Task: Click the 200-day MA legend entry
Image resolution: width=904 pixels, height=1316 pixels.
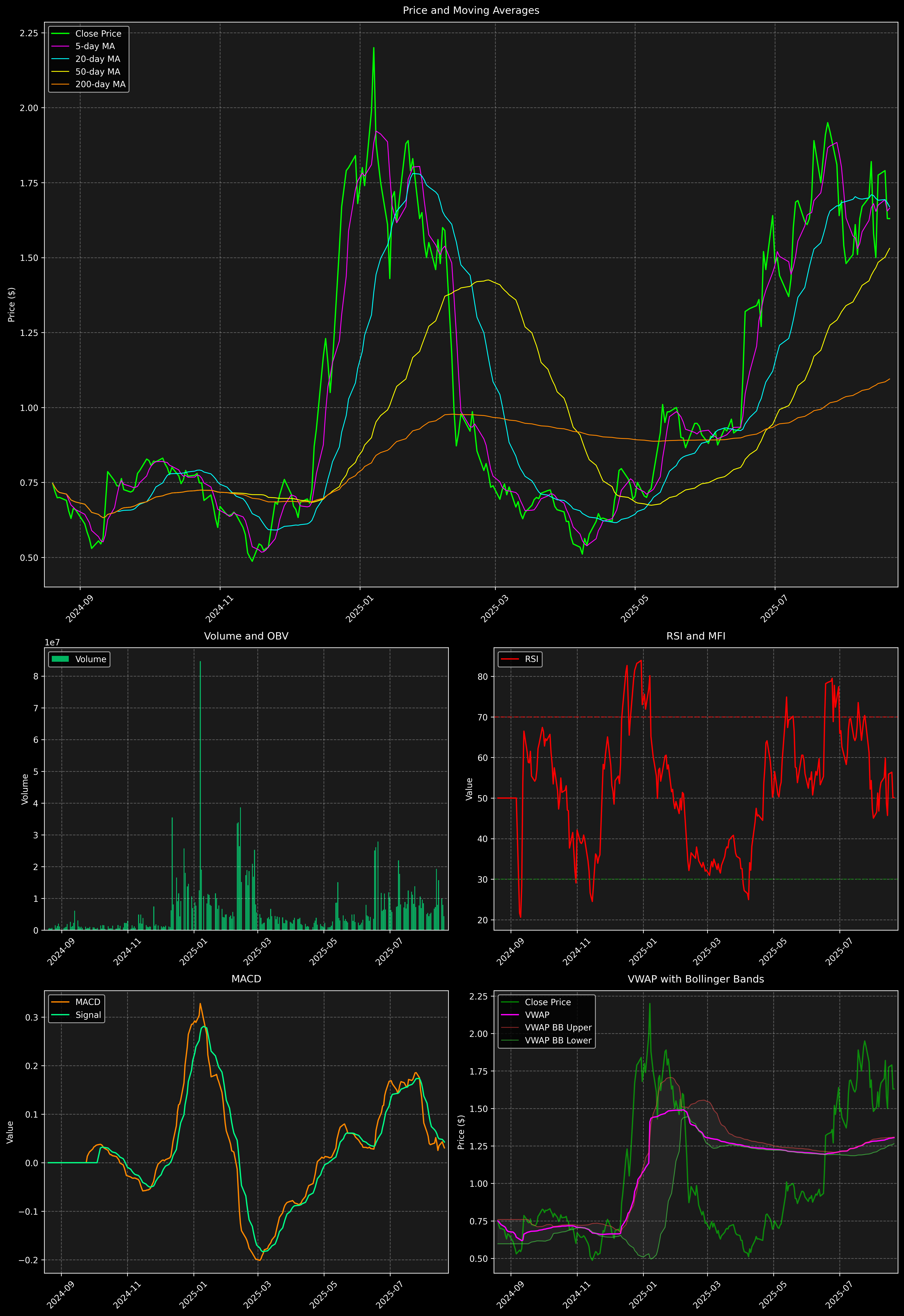Action: click(x=100, y=84)
